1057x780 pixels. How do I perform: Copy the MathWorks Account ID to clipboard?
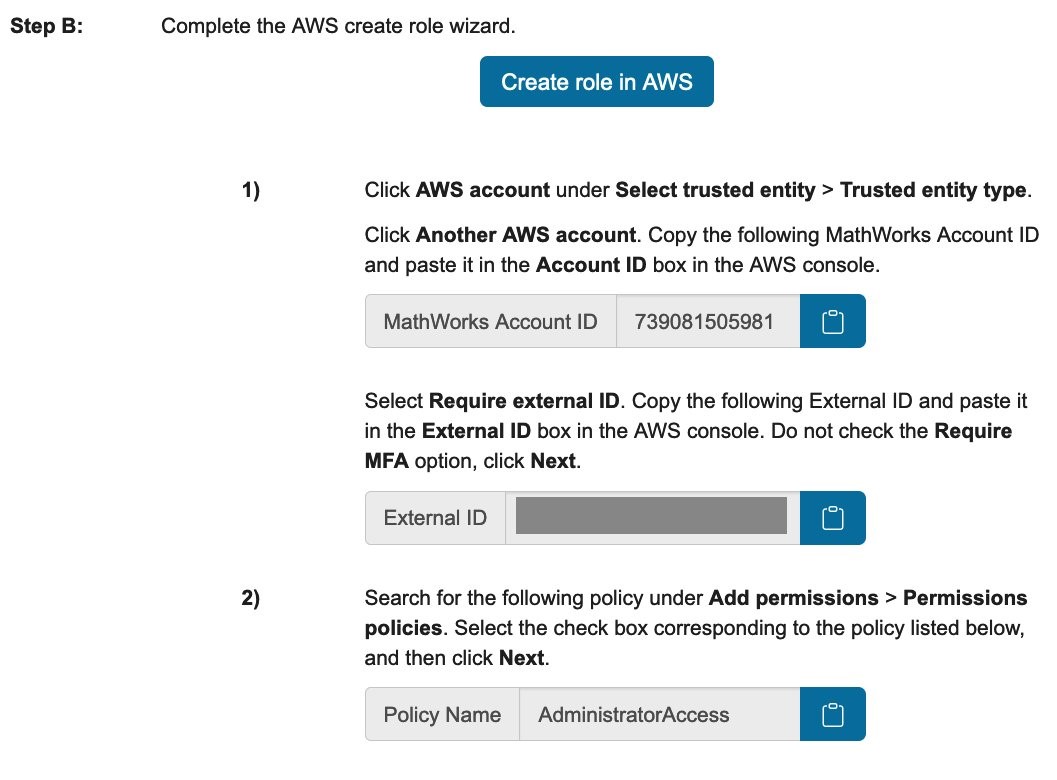coord(833,321)
